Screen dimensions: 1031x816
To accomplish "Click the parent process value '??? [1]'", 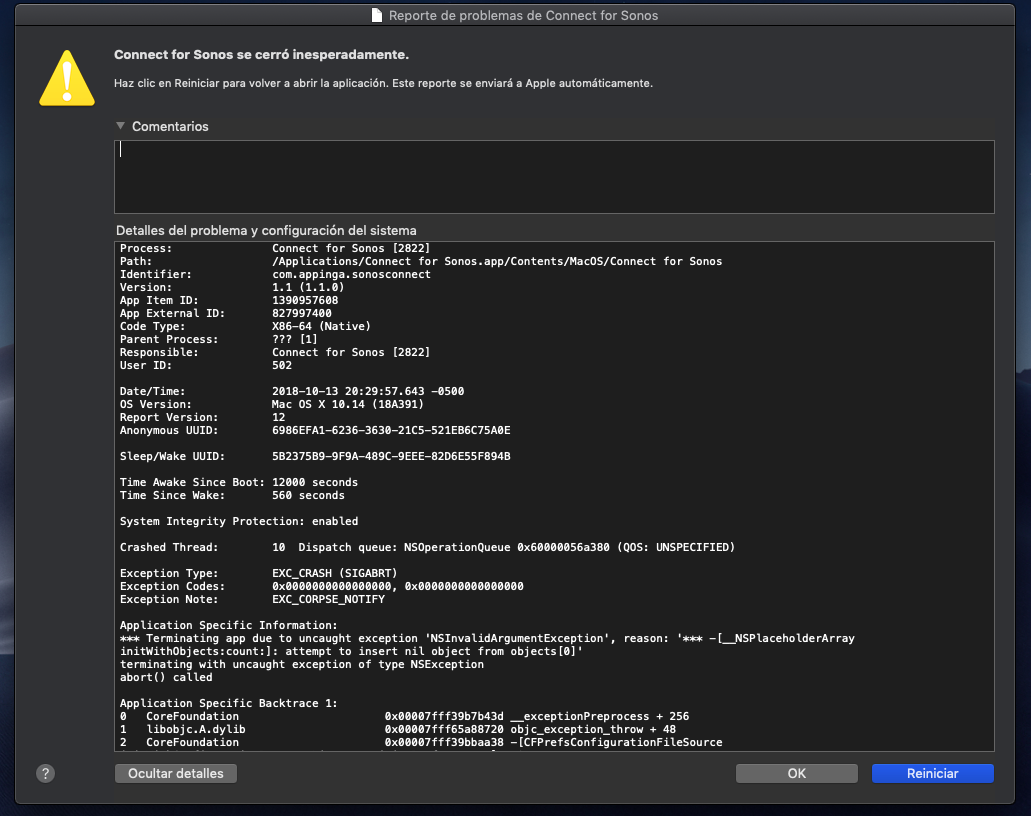I will (x=295, y=339).
